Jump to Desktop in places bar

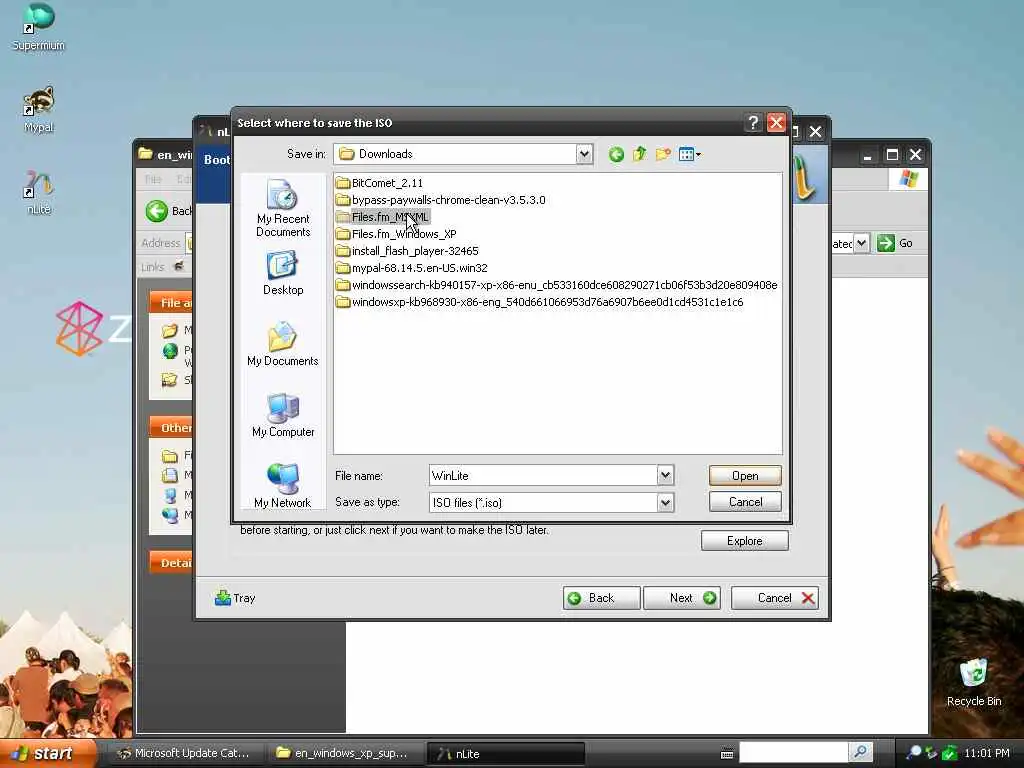click(283, 274)
